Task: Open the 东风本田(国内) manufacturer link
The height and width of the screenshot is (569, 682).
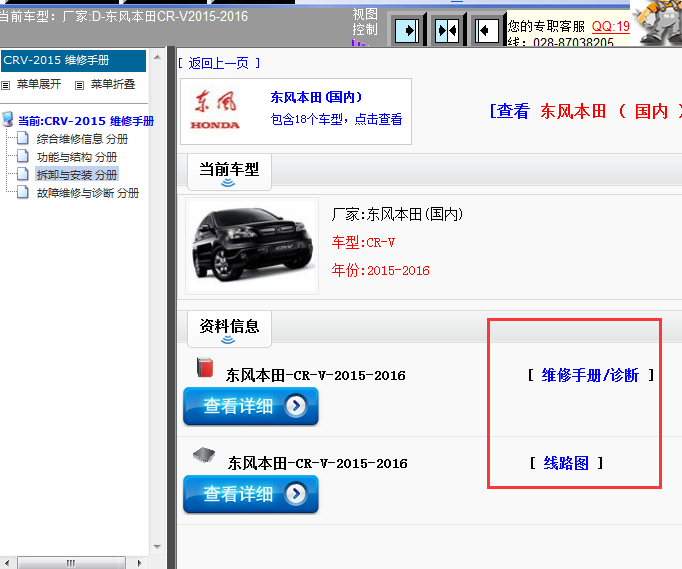Action: [316, 97]
